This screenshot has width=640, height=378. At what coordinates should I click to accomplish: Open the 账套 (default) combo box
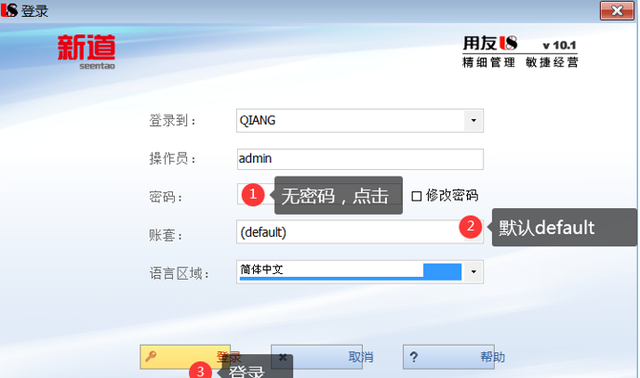point(360,232)
